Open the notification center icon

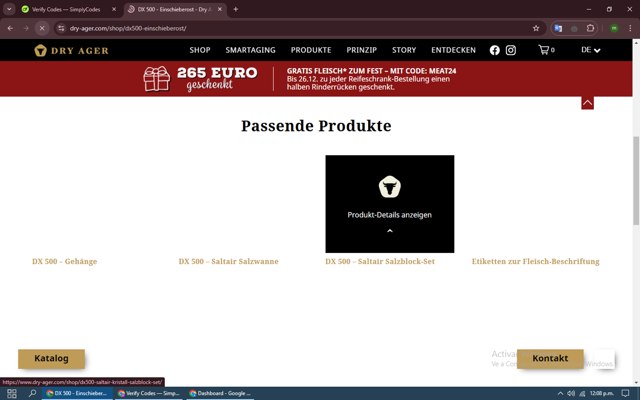point(625,393)
